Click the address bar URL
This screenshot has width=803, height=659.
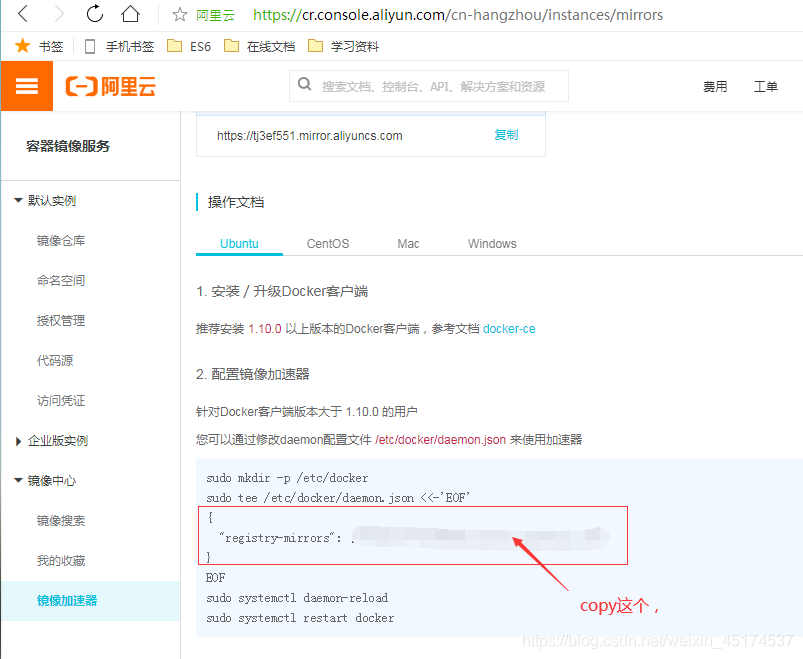click(x=458, y=15)
